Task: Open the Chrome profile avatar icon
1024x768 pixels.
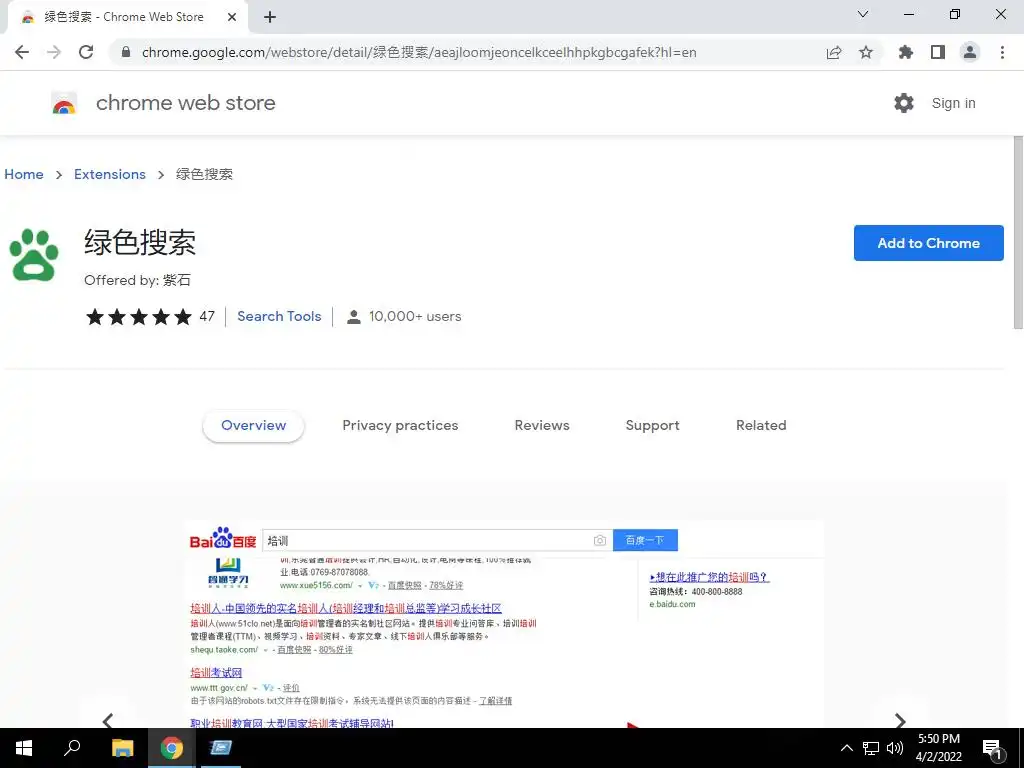Action: tap(970, 52)
